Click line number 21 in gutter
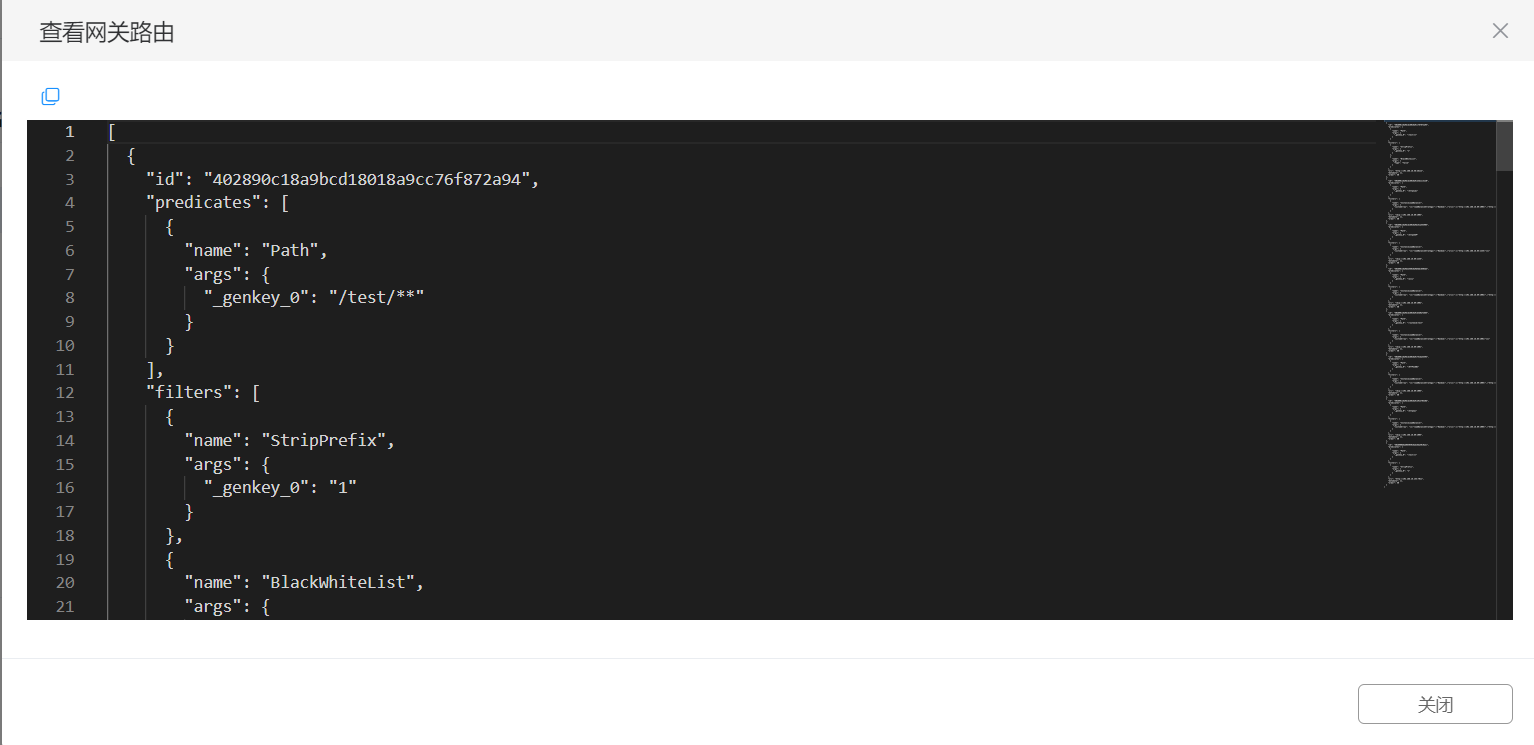1534x745 pixels. (65, 606)
